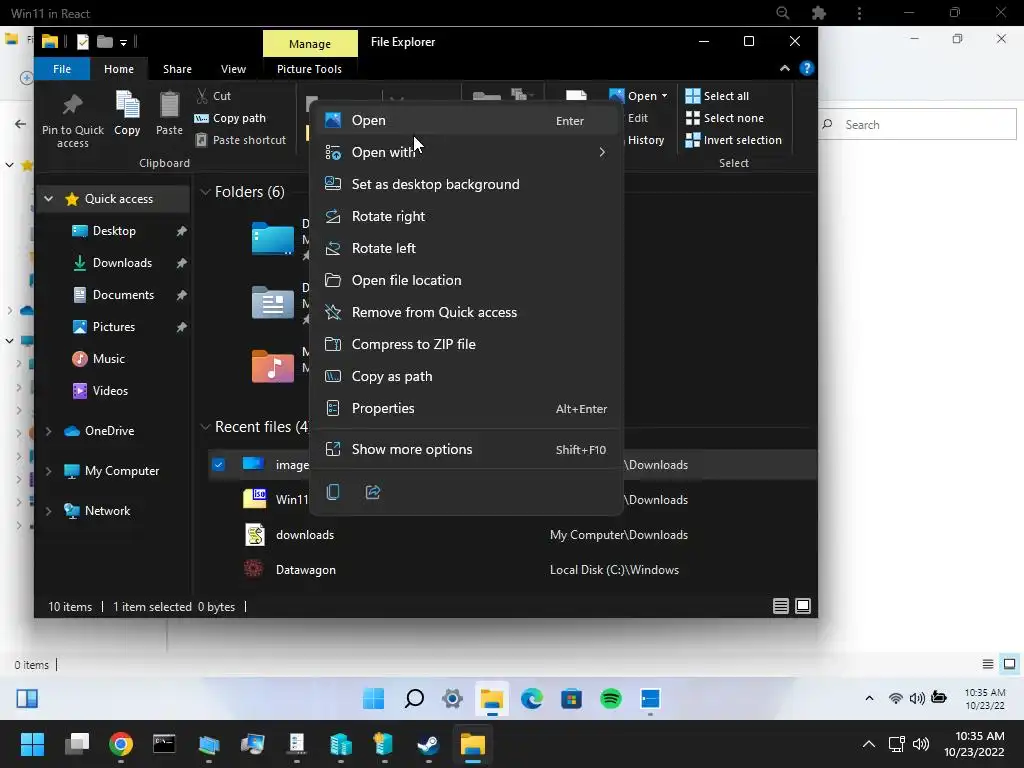Image resolution: width=1024 pixels, height=768 pixels.
Task: Open Spotify on the inner taskbar
Action: click(611, 699)
